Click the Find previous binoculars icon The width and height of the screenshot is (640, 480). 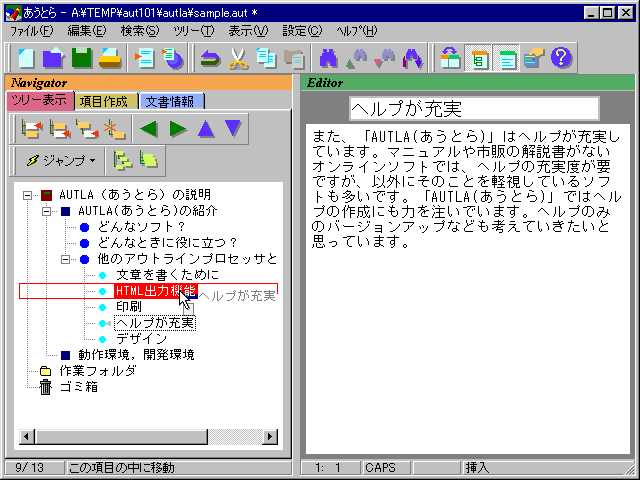coord(356,58)
